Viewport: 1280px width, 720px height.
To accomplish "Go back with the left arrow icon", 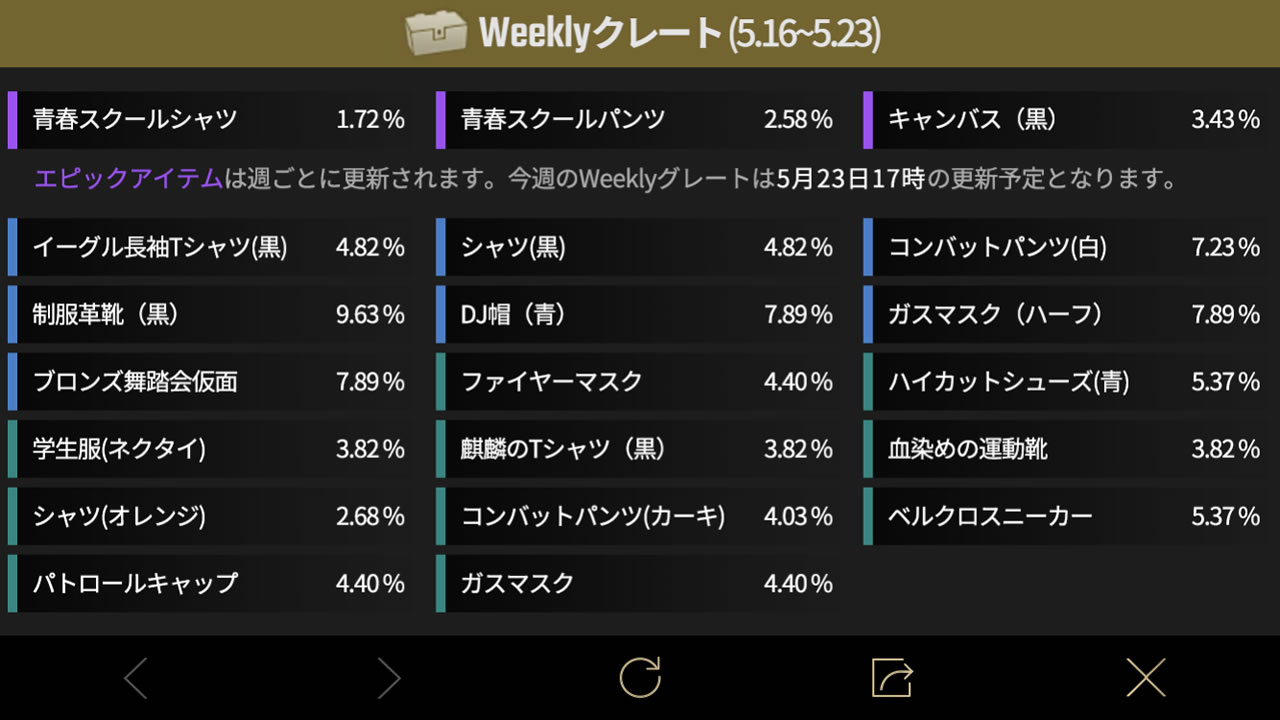I will point(136,678).
